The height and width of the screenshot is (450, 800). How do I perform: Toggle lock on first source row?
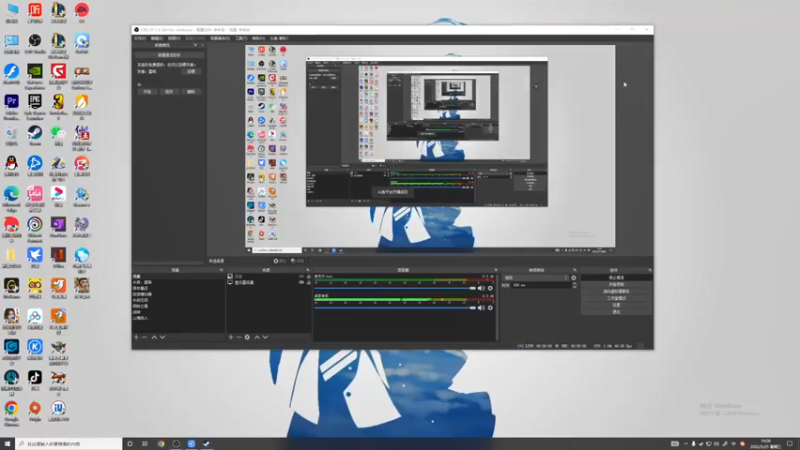point(309,276)
